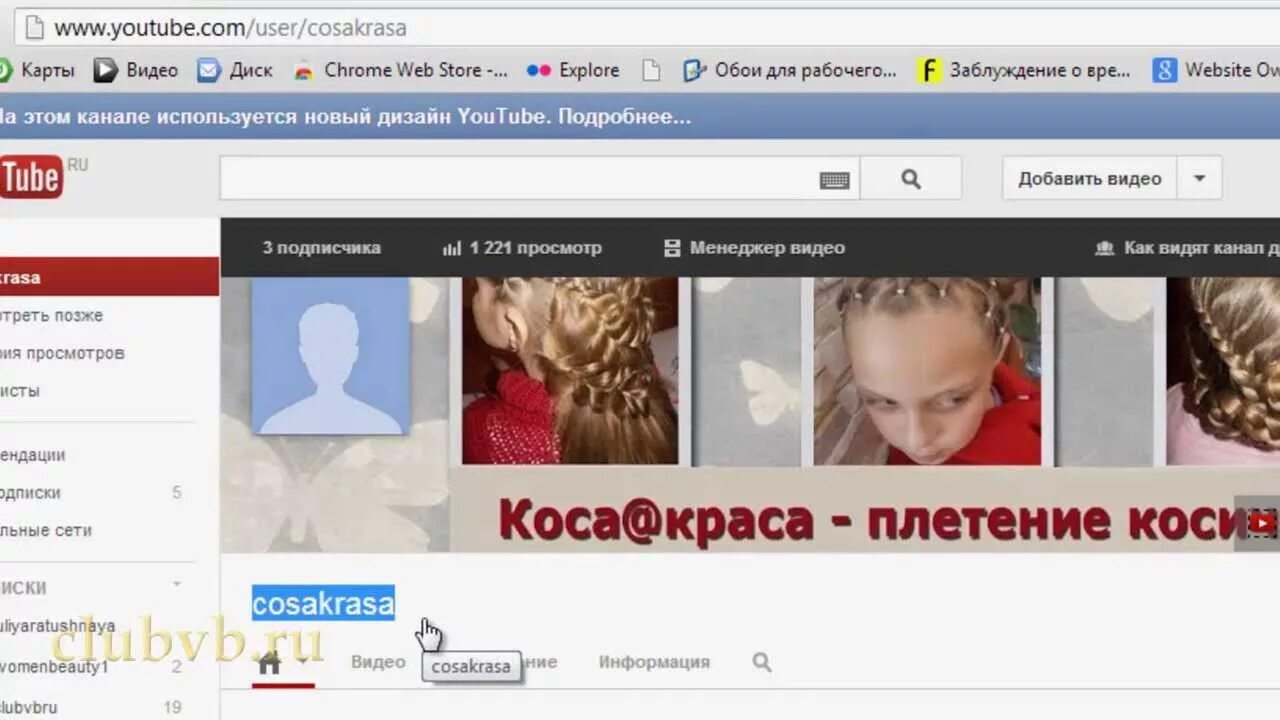
Task: Open История просмотров in sidebar
Action: (x=62, y=353)
